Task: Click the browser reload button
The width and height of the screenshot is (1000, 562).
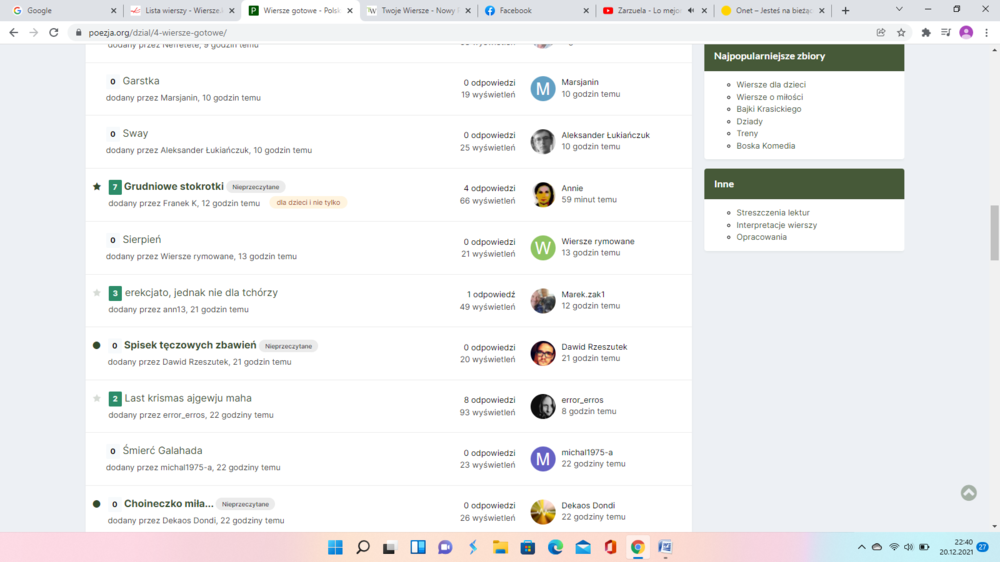Action: (x=53, y=32)
